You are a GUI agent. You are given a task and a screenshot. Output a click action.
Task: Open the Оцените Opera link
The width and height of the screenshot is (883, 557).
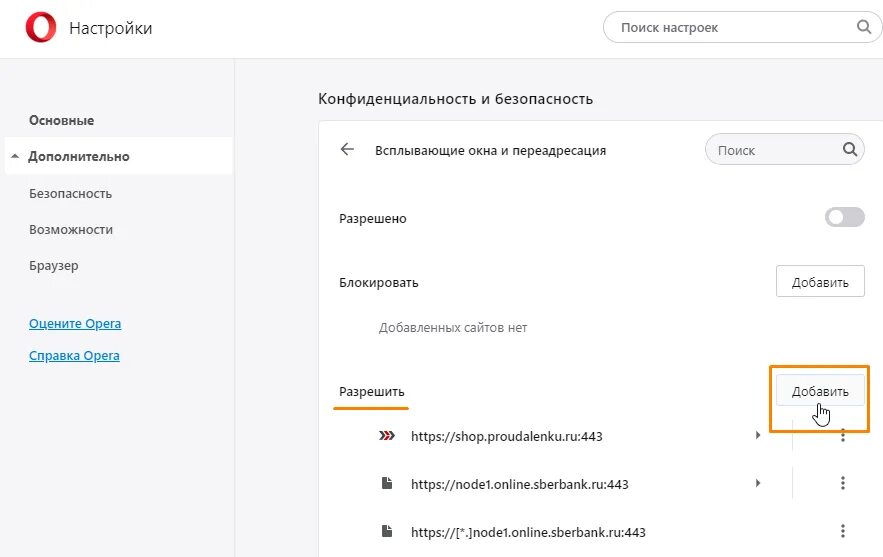click(75, 324)
